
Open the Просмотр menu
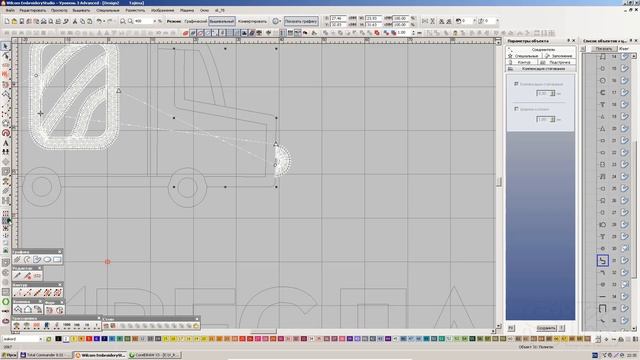pyautogui.click(x=59, y=10)
